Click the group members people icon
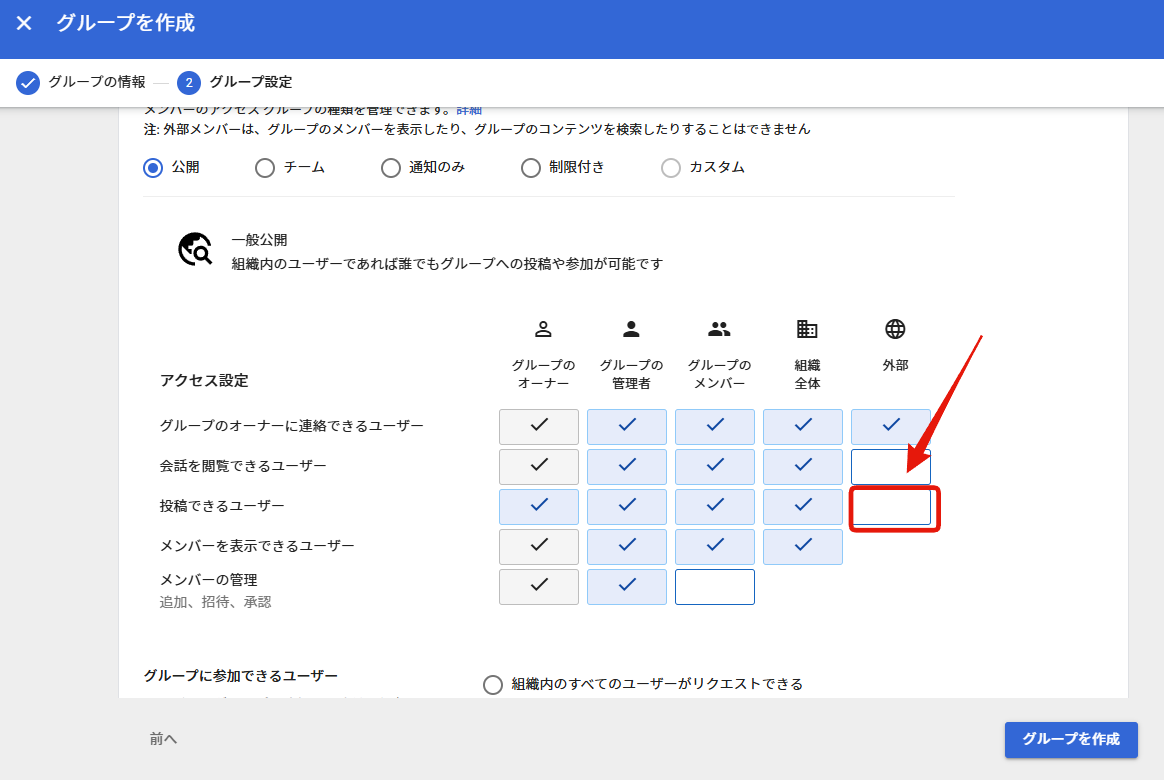The image size is (1164, 780). pyautogui.click(x=719, y=329)
